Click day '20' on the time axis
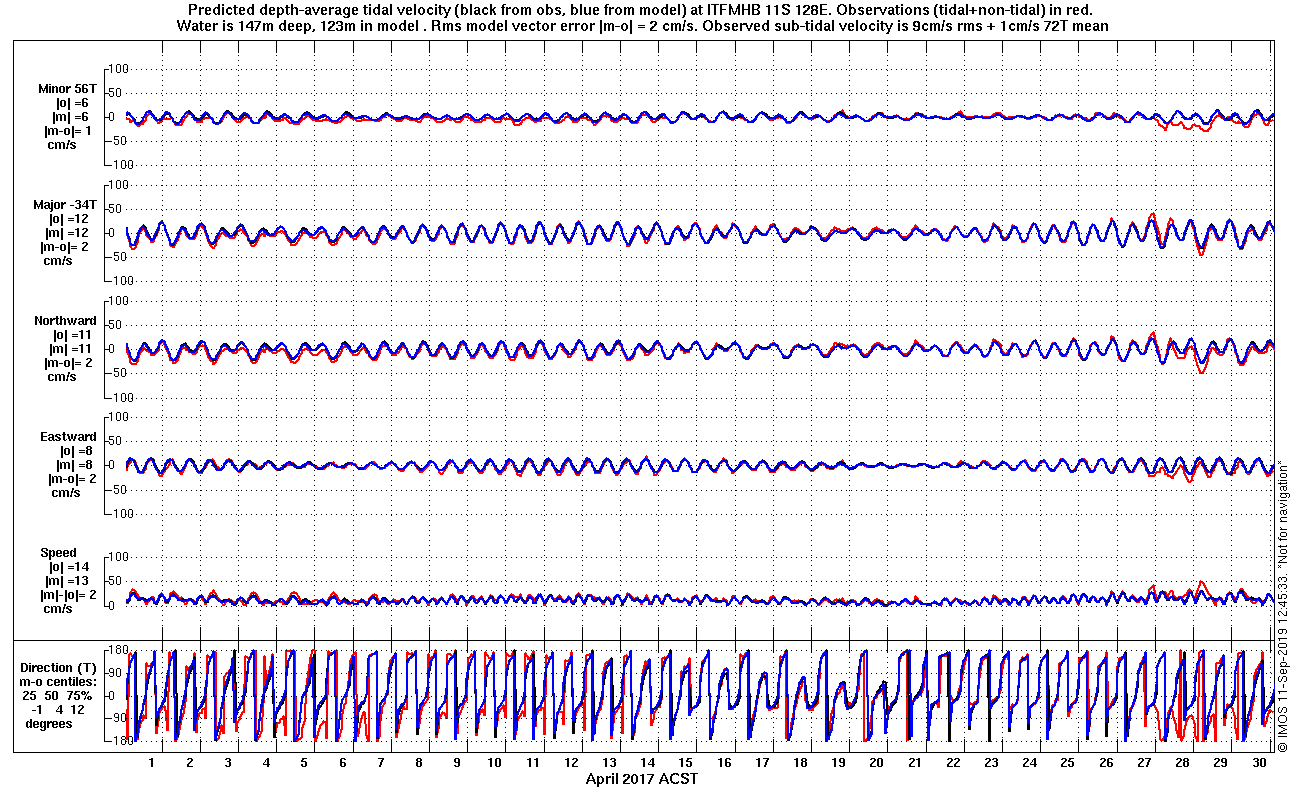The width and height of the screenshot is (1300, 800). [877, 762]
